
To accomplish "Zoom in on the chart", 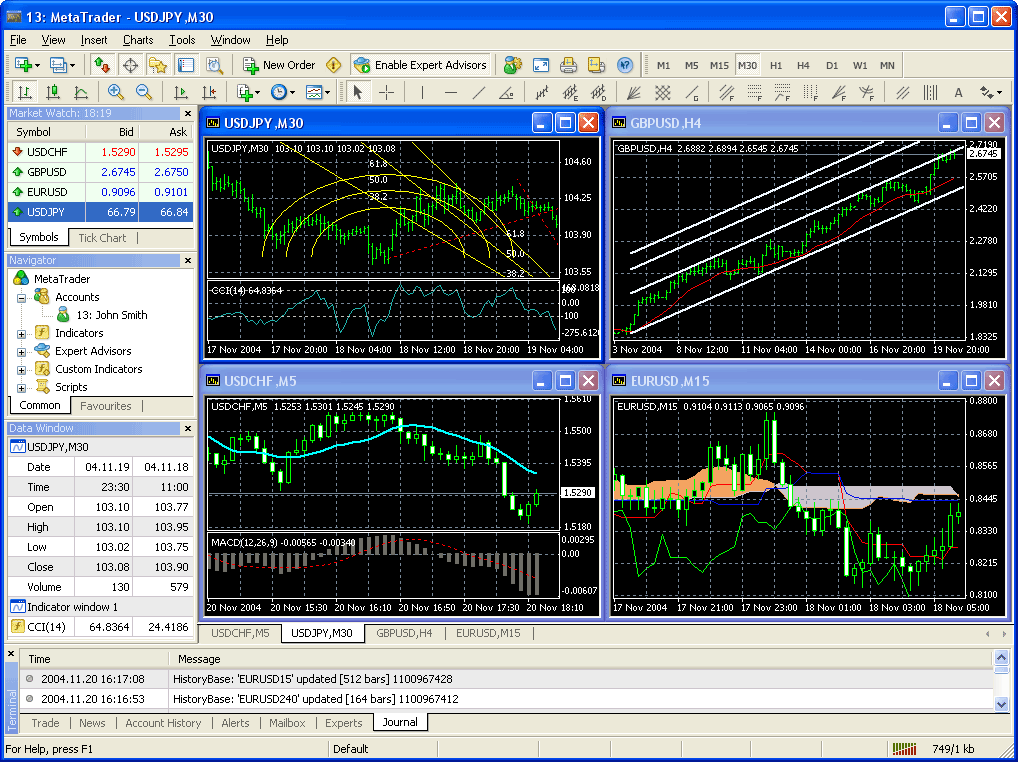I will coord(116,92).
